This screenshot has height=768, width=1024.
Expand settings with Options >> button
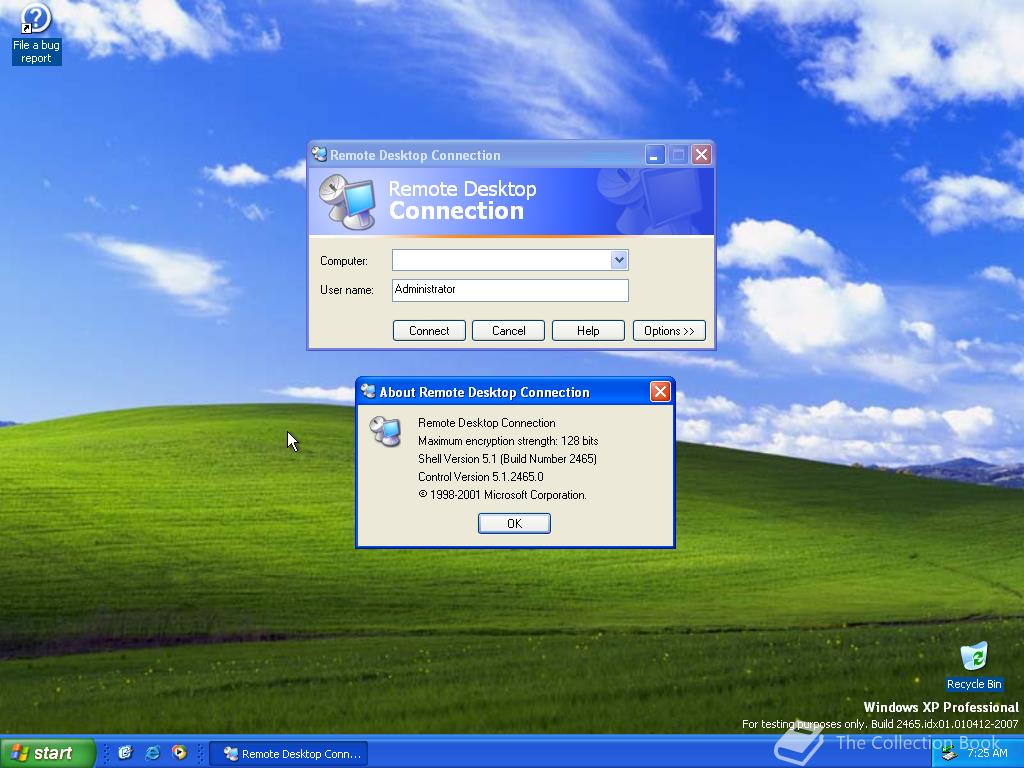pyautogui.click(x=669, y=330)
